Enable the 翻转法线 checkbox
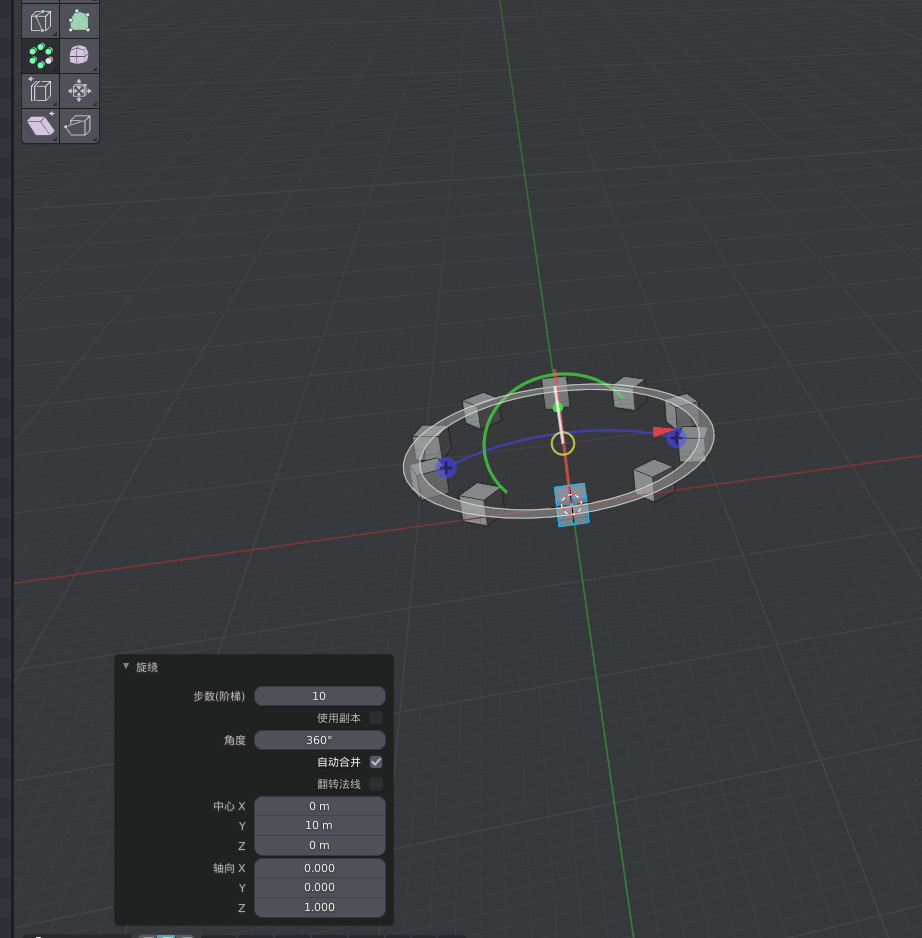Screen dimensions: 922x938 (x=376, y=784)
